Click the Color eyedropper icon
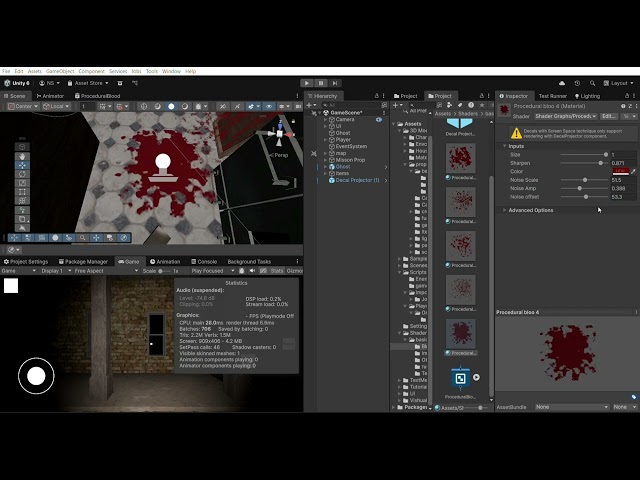The image size is (640, 480). 633,171
